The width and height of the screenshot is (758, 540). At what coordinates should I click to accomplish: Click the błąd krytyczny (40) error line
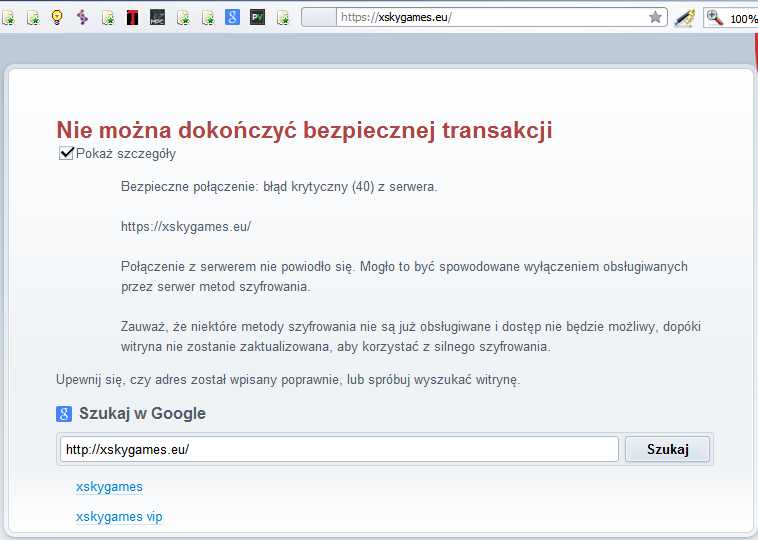pos(279,187)
